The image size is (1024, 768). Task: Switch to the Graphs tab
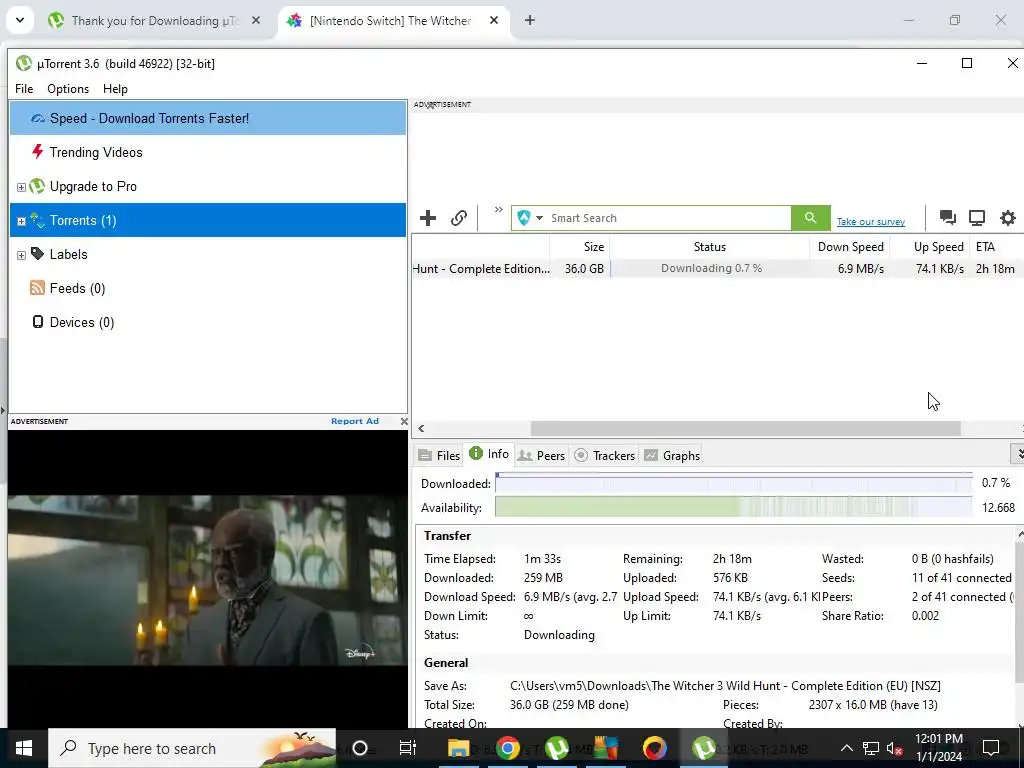pyautogui.click(x=672, y=455)
